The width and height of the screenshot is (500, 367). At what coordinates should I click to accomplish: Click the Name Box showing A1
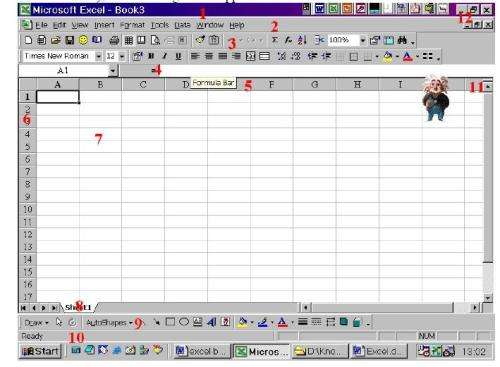[x=63, y=70]
